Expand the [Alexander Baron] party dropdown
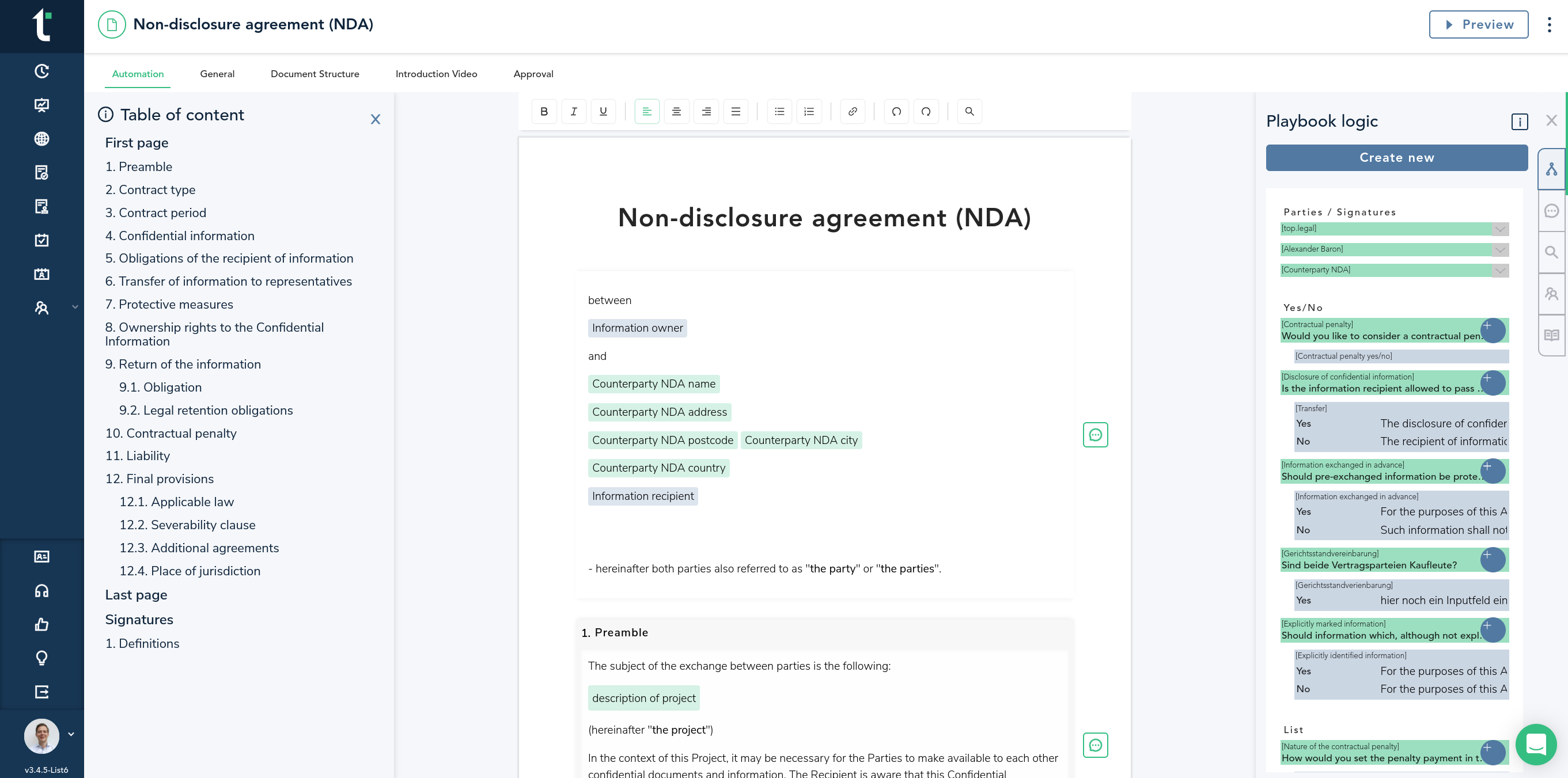 click(1501, 249)
